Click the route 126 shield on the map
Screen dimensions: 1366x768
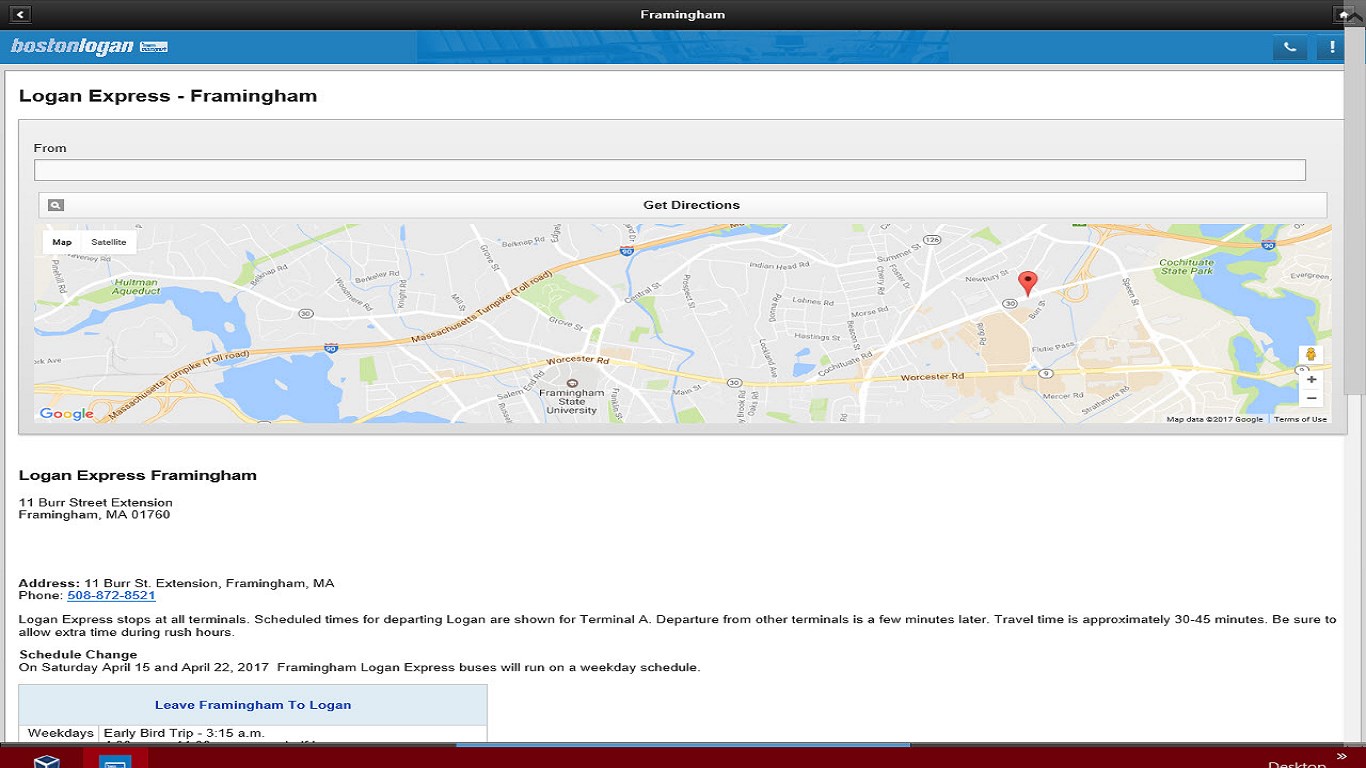(932, 240)
